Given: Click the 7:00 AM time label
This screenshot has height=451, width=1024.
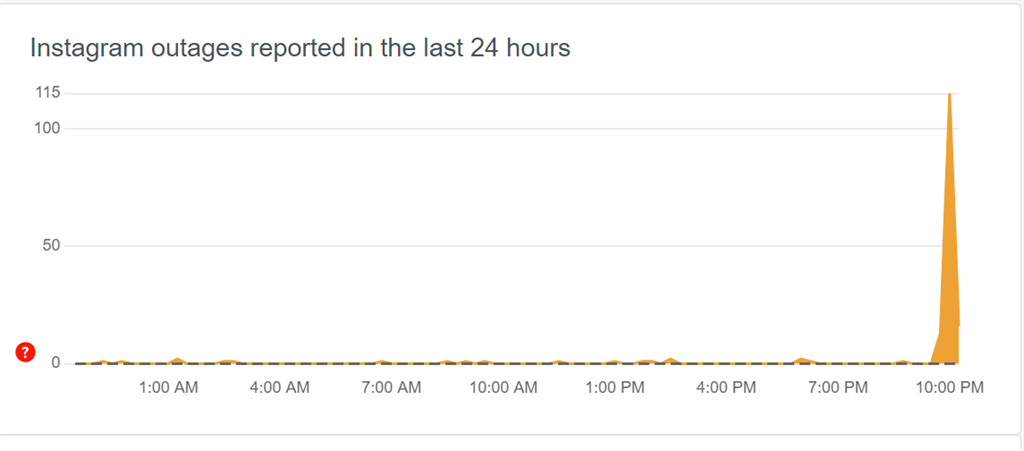Looking at the screenshot, I should pos(391,388).
